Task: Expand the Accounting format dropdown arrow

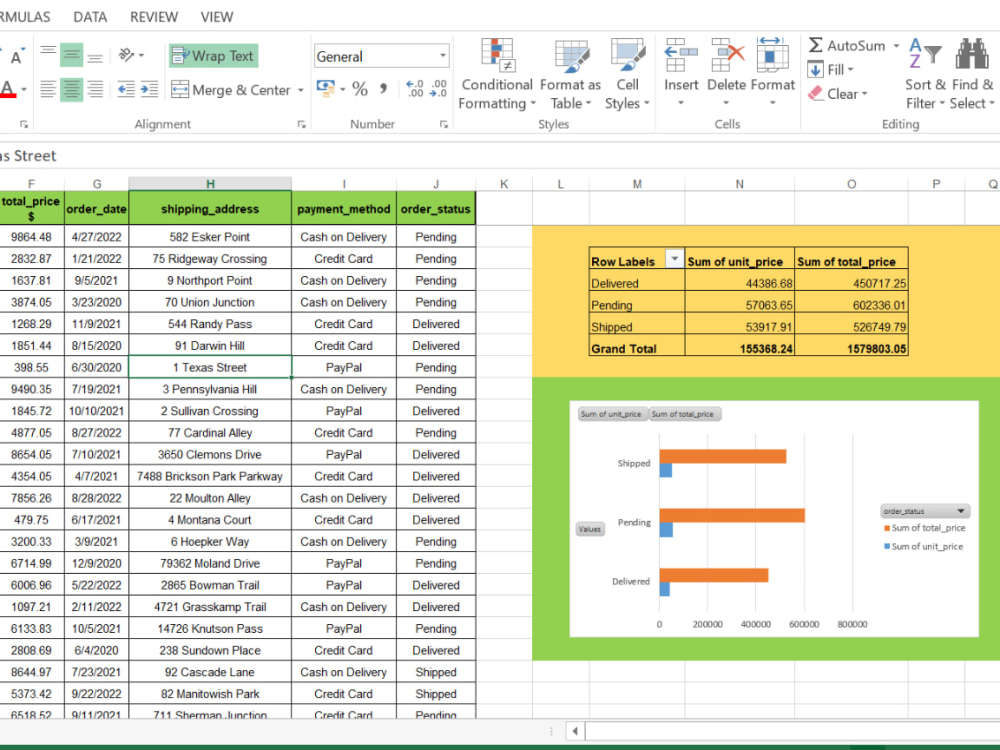Action: click(x=342, y=89)
